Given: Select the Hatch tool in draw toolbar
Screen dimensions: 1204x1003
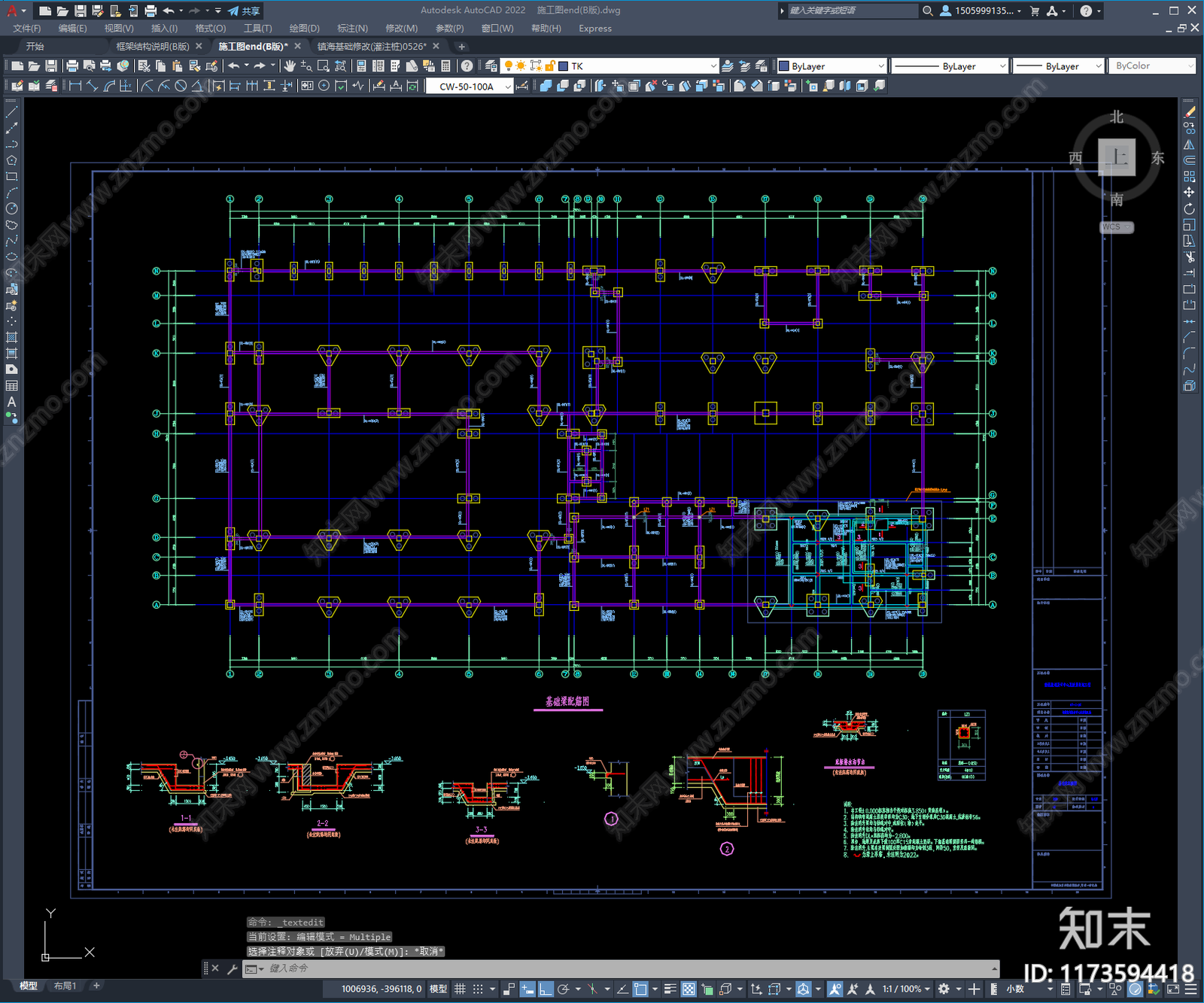Looking at the screenshot, I should 11,337.
